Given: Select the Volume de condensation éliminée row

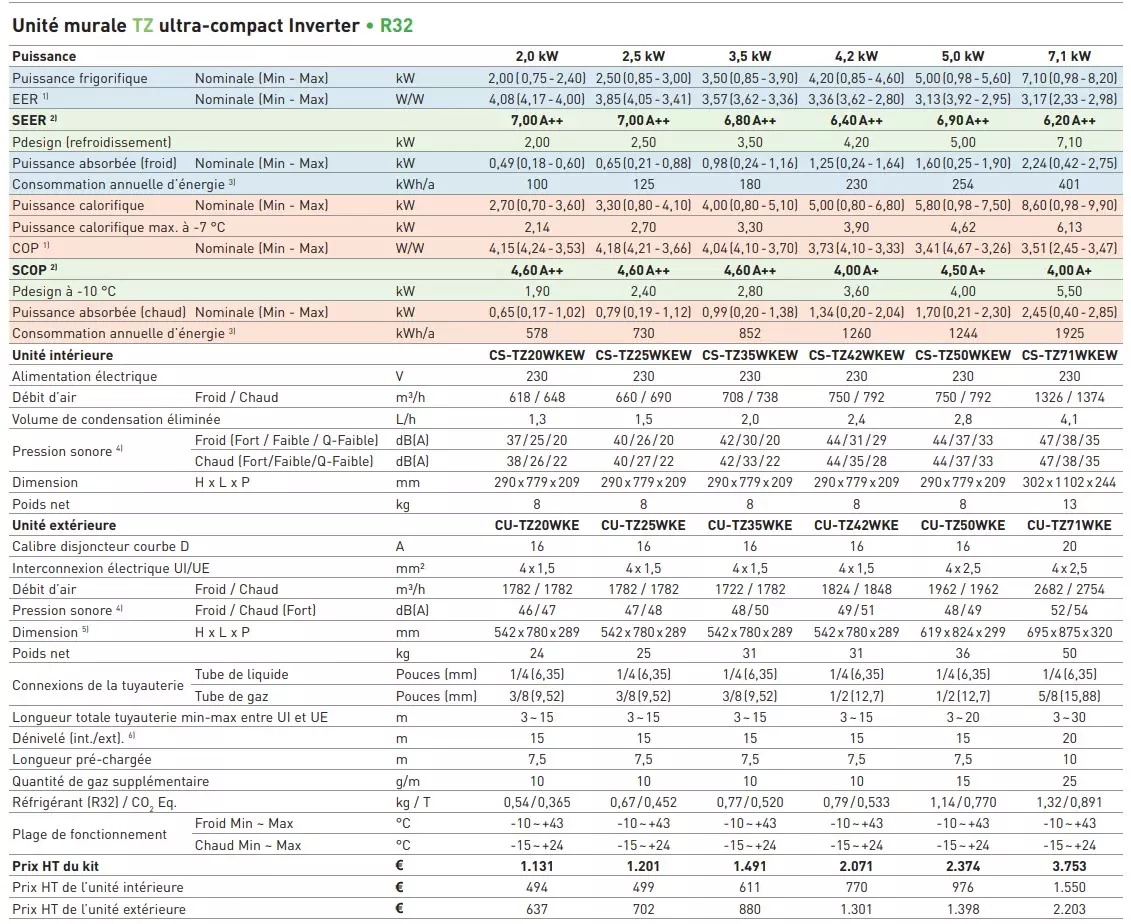Looking at the screenshot, I should tap(116, 419).
